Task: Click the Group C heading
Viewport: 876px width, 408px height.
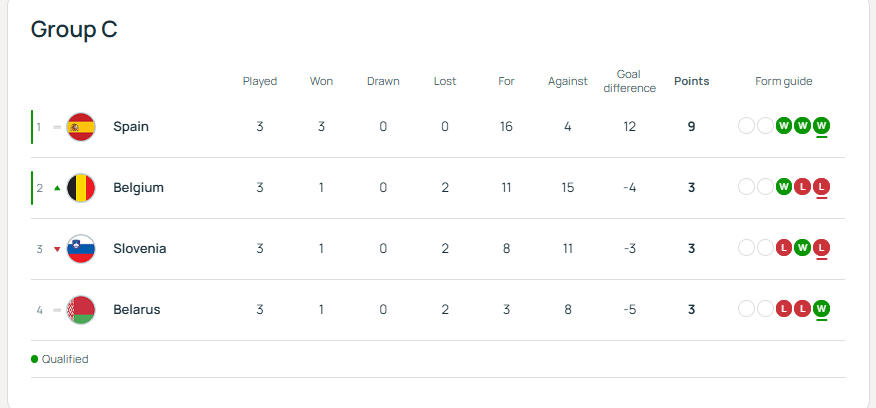Action: (74, 29)
